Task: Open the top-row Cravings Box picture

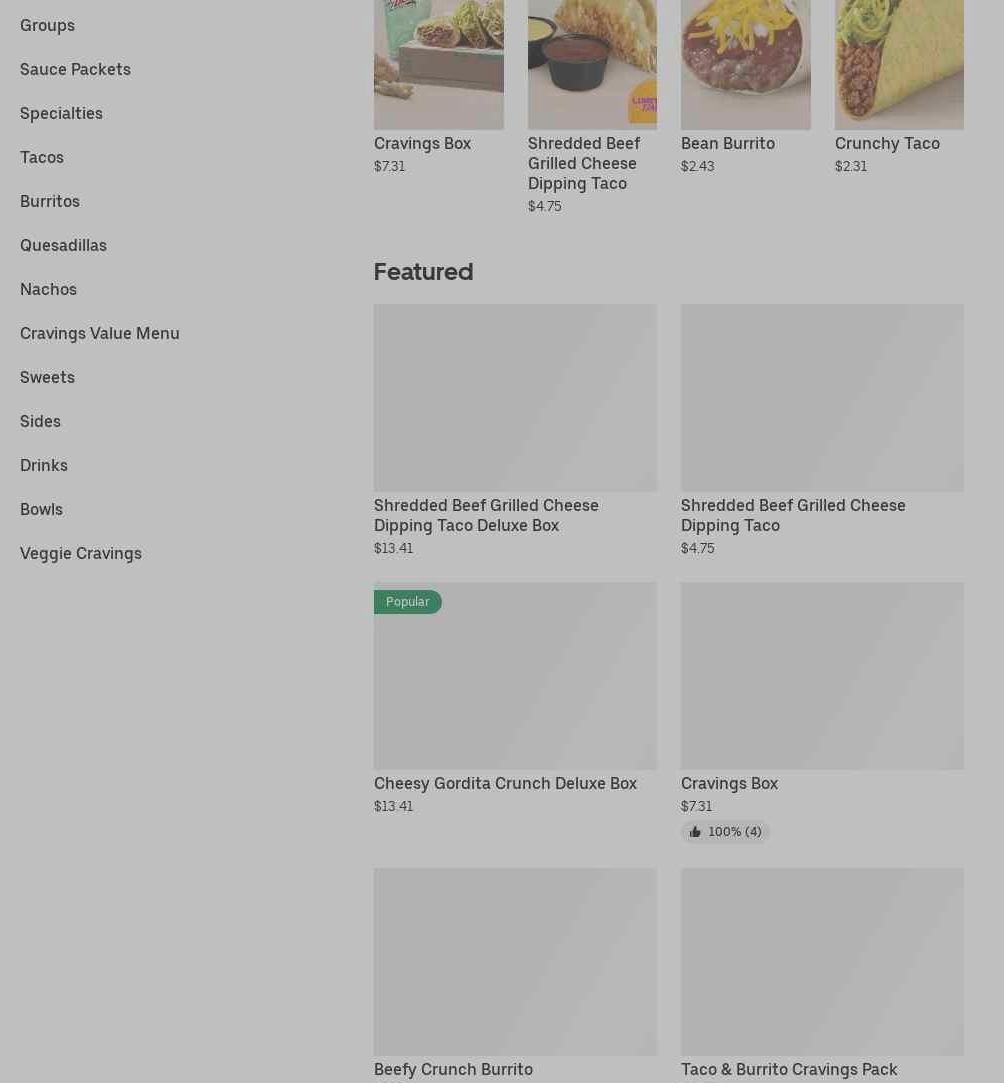Action: tap(439, 65)
